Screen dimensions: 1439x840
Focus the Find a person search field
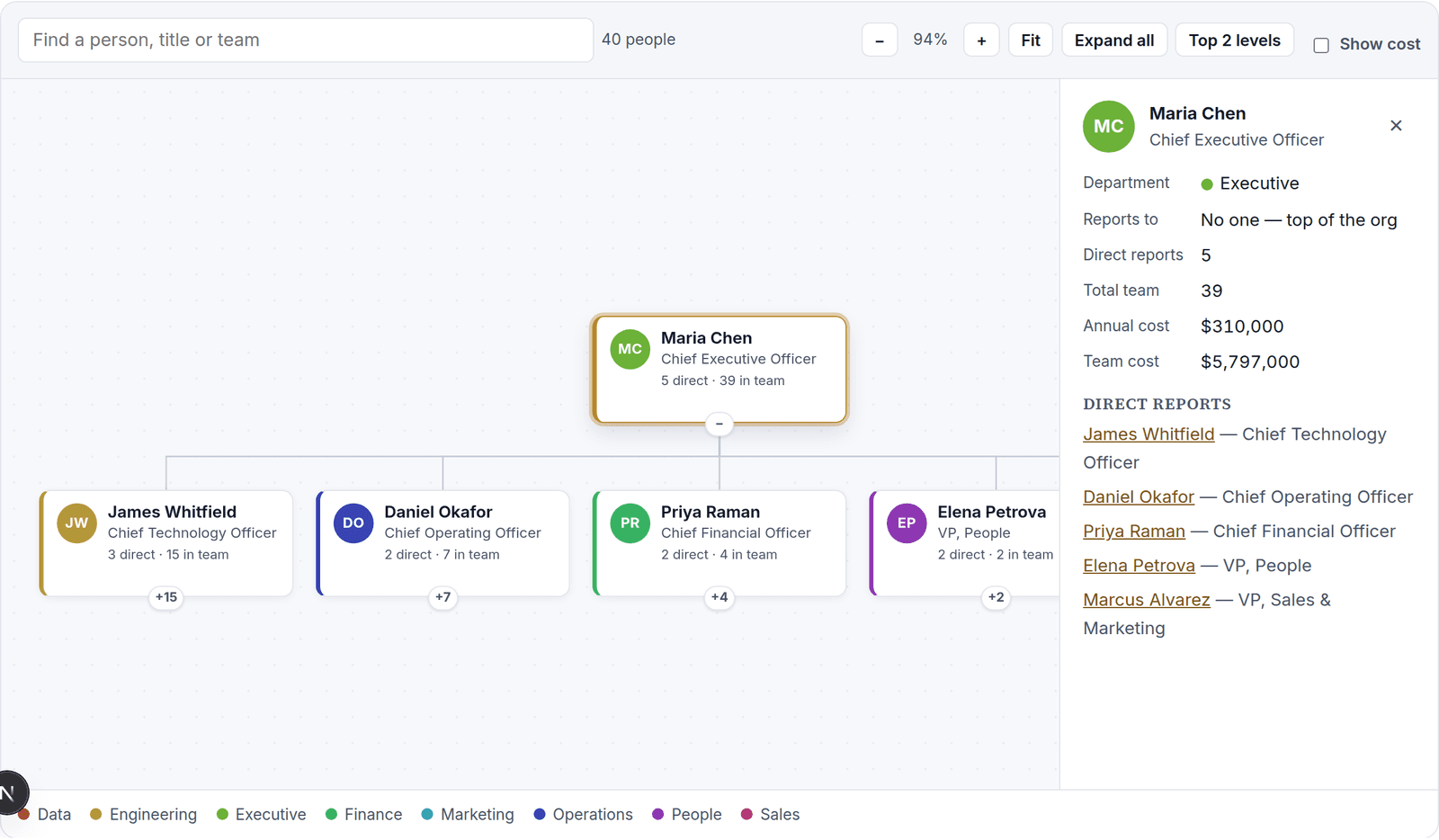306,40
